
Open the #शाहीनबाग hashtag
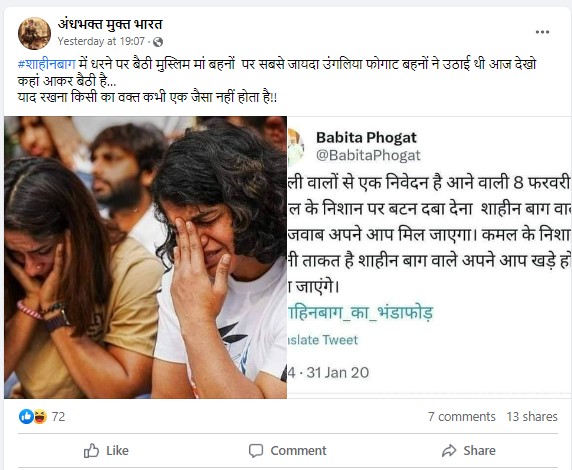click(x=47, y=64)
